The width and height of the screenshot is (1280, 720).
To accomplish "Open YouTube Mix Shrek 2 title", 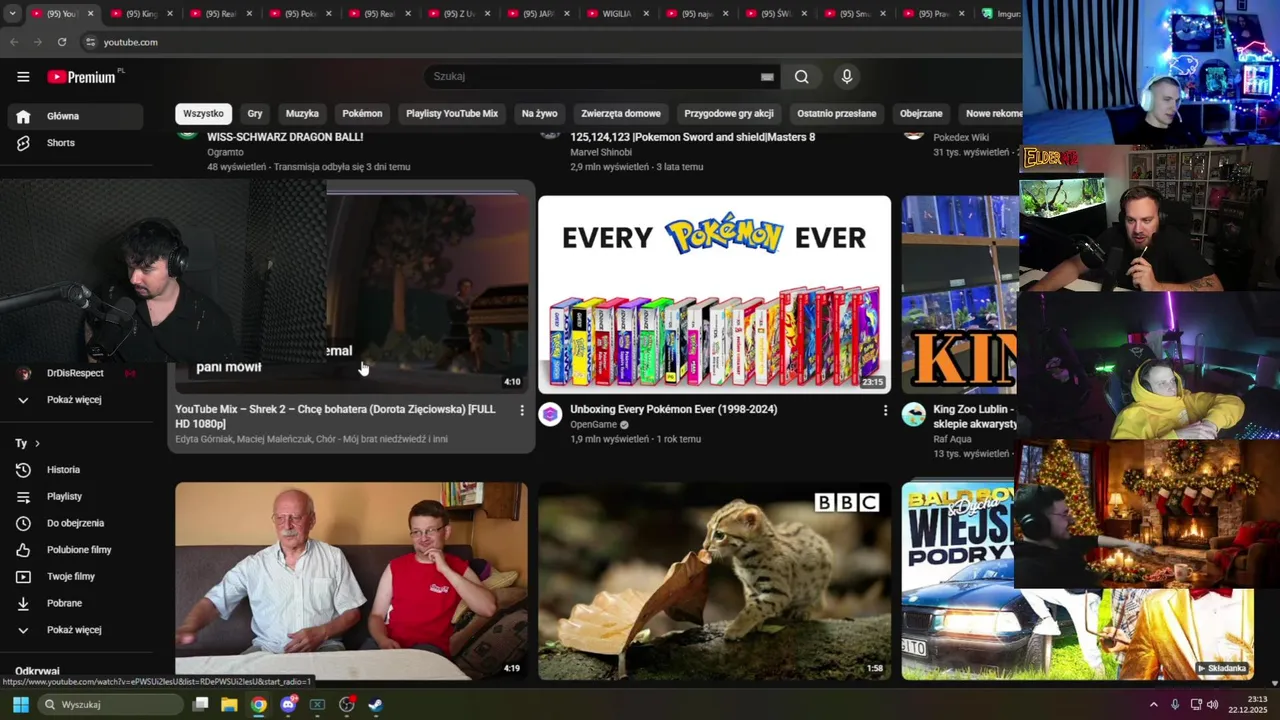I will pos(335,417).
